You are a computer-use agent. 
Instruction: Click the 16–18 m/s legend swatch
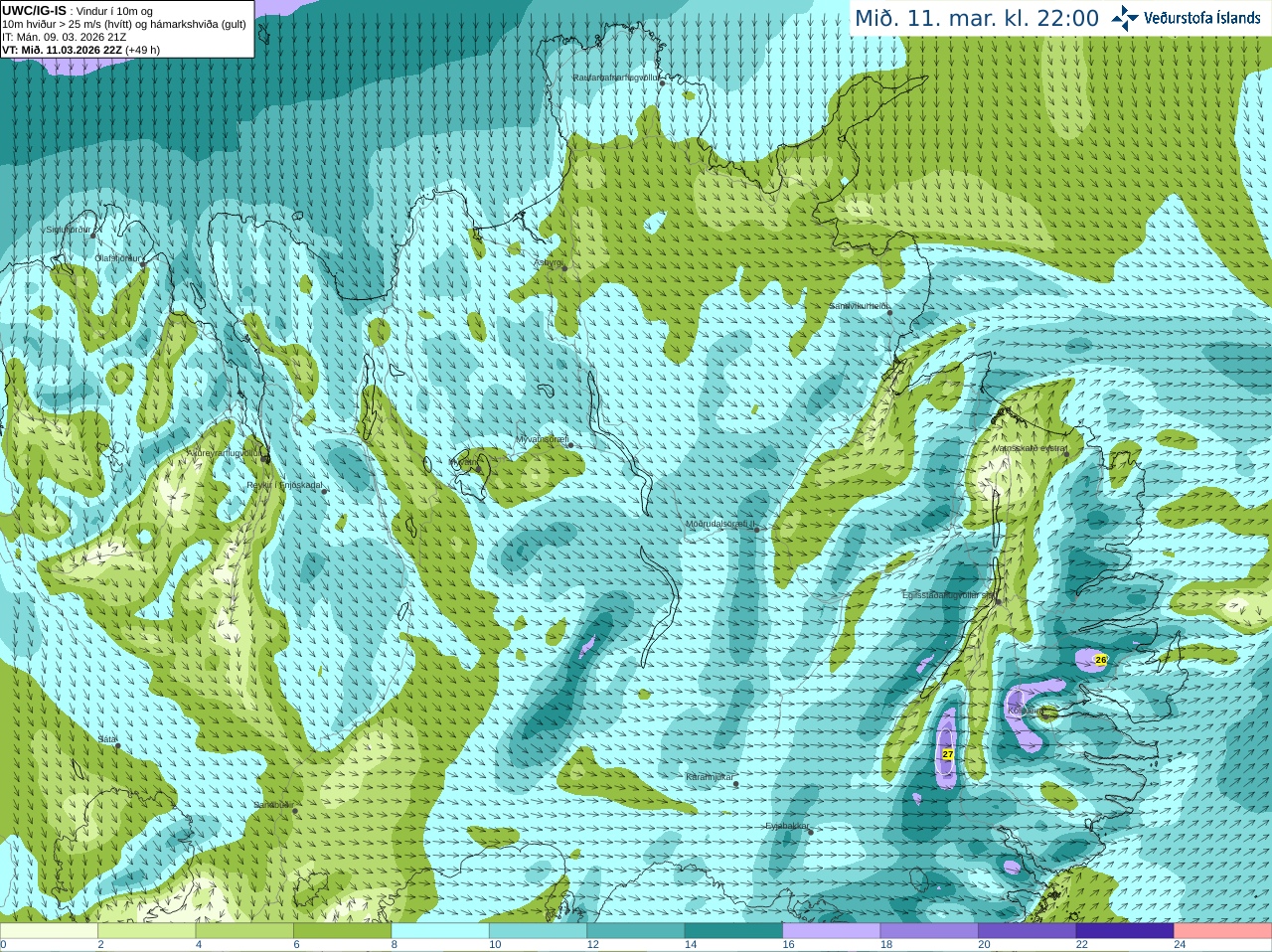pyautogui.click(x=832, y=930)
